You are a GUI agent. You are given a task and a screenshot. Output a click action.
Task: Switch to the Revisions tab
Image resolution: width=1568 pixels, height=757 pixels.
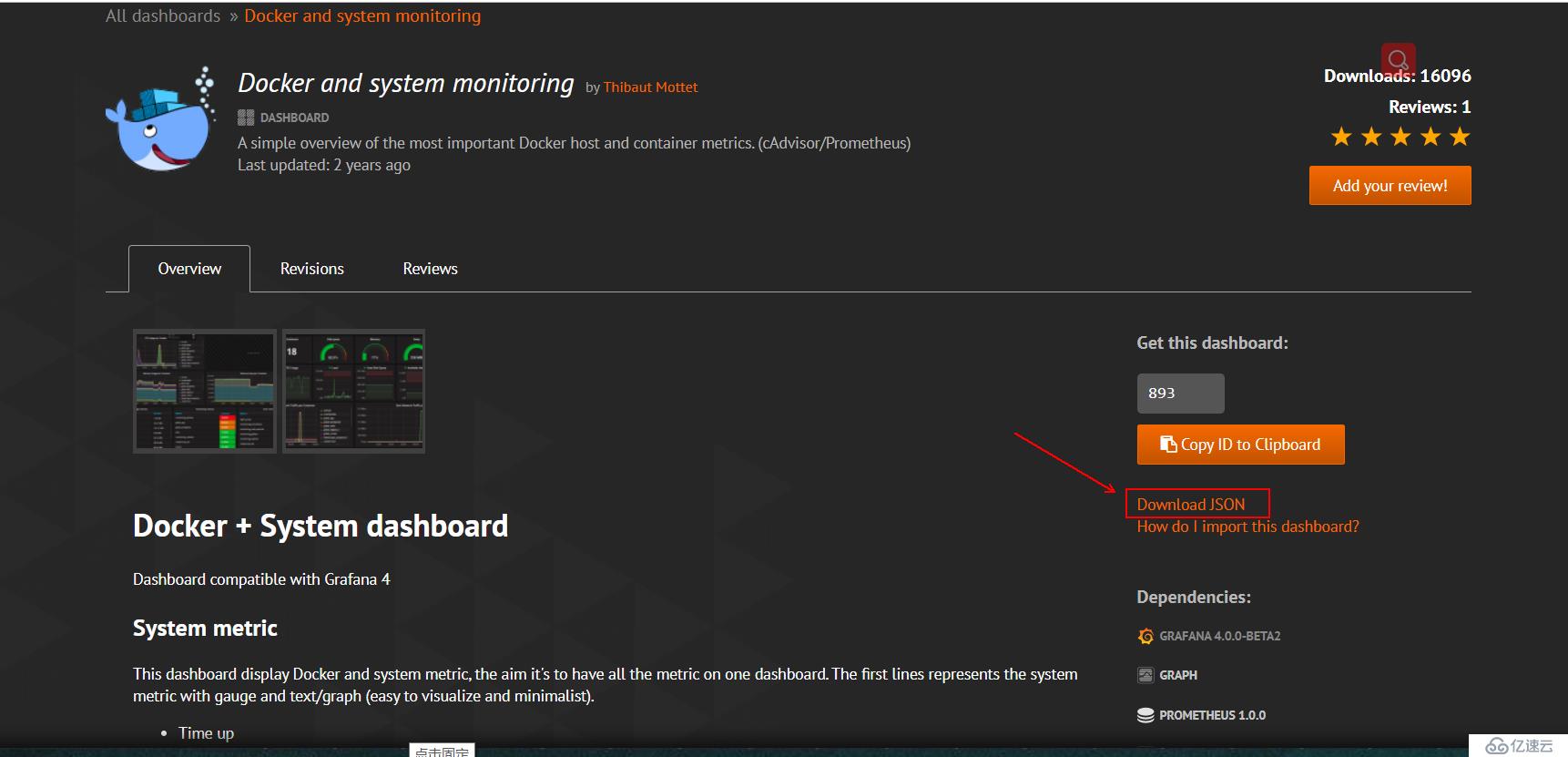[312, 269]
